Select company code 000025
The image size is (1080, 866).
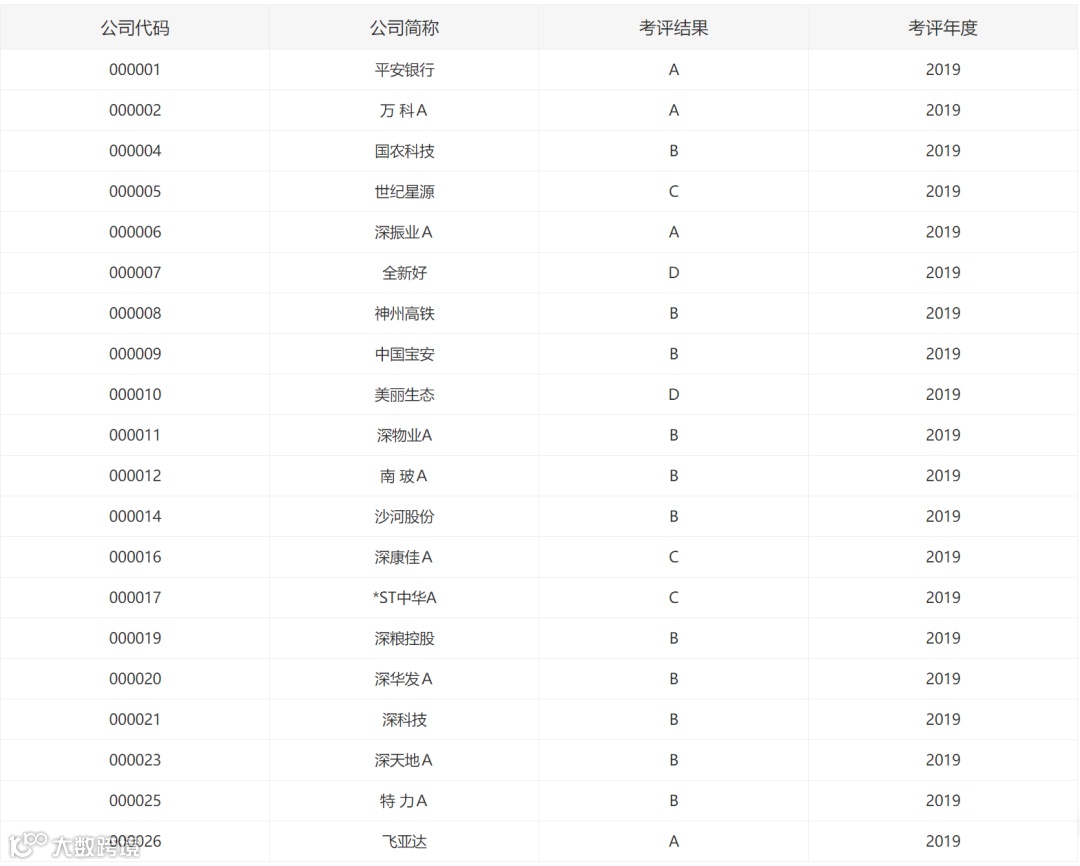pyautogui.click(x=135, y=801)
